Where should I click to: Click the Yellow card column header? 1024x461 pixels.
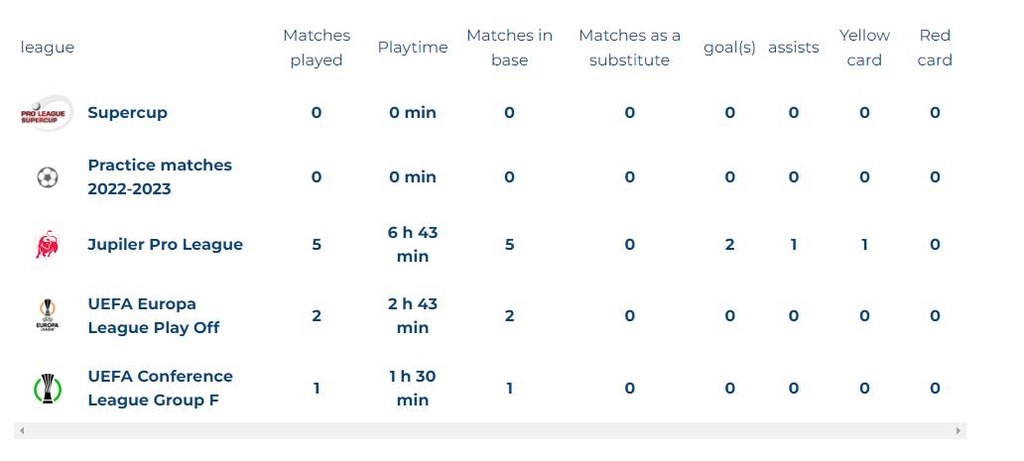[x=864, y=48]
